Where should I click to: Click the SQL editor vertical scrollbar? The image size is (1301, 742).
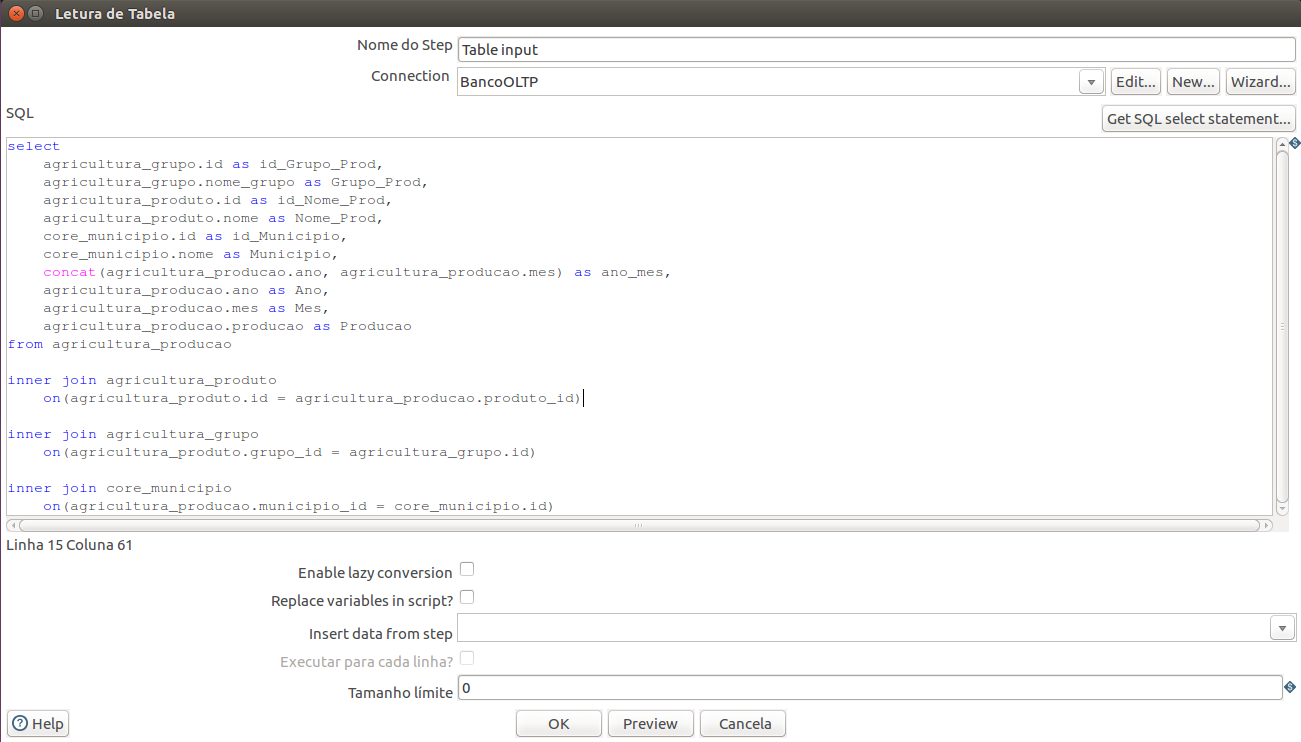coord(1282,327)
